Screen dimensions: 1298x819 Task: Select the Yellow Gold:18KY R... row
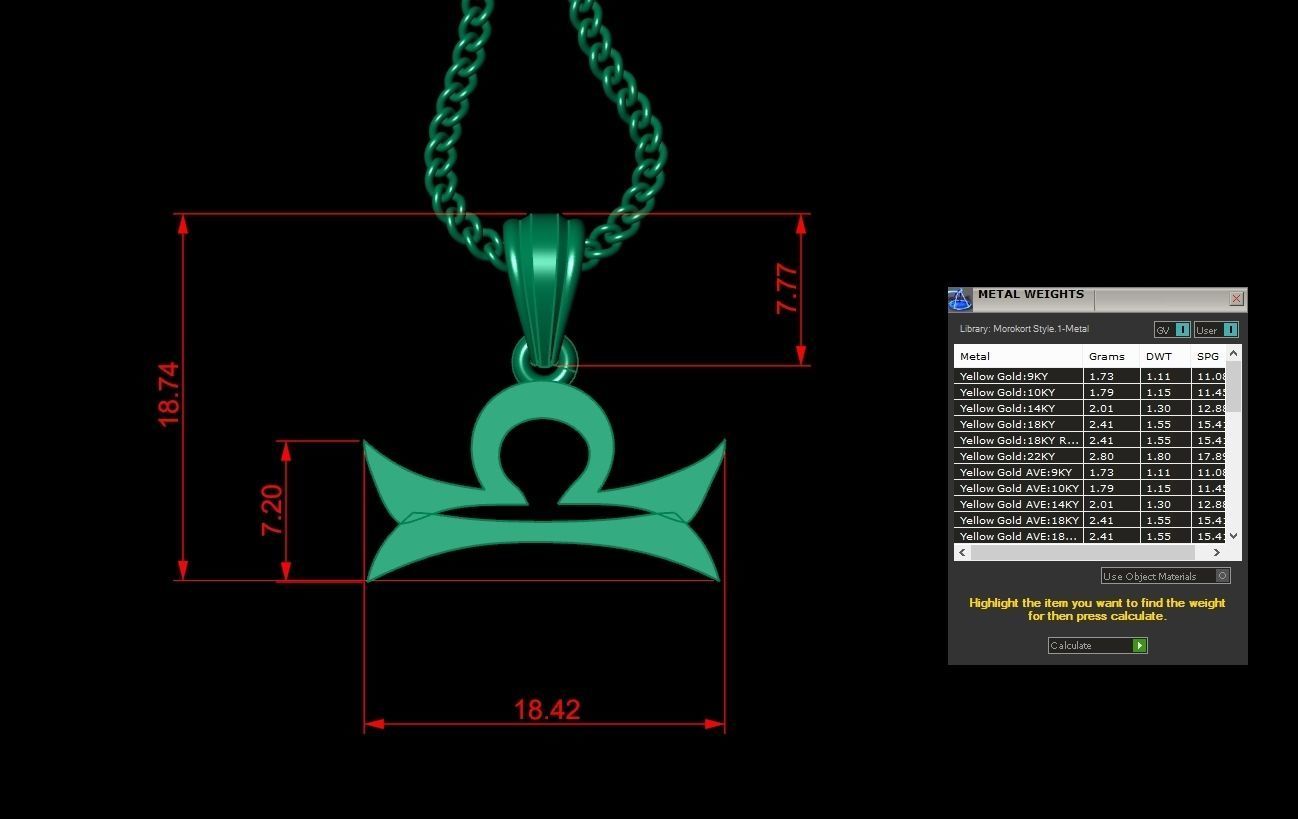[x=1090, y=440]
